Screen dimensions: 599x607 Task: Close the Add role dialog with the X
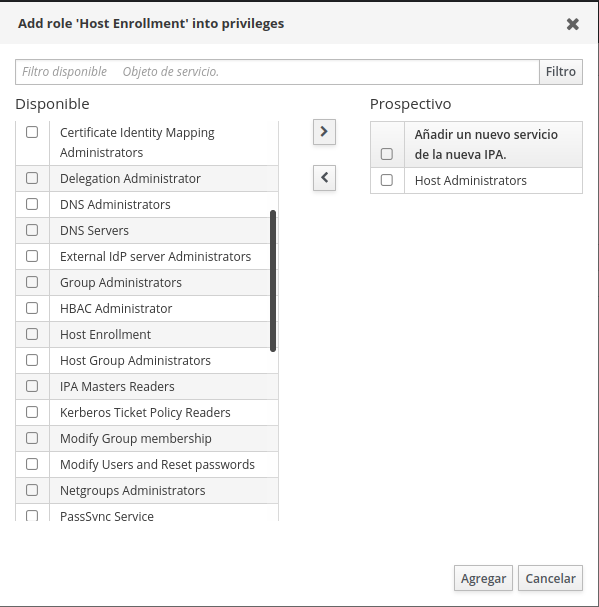coord(572,24)
